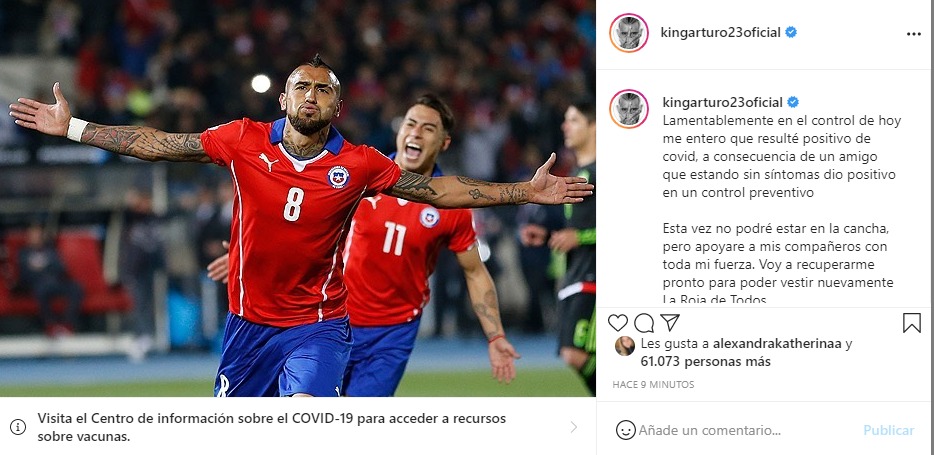Image resolution: width=934 pixels, height=455 pixels.
Task: Open the three-dot more options menu
Action: pyautogui.click(x=914, y=34)
